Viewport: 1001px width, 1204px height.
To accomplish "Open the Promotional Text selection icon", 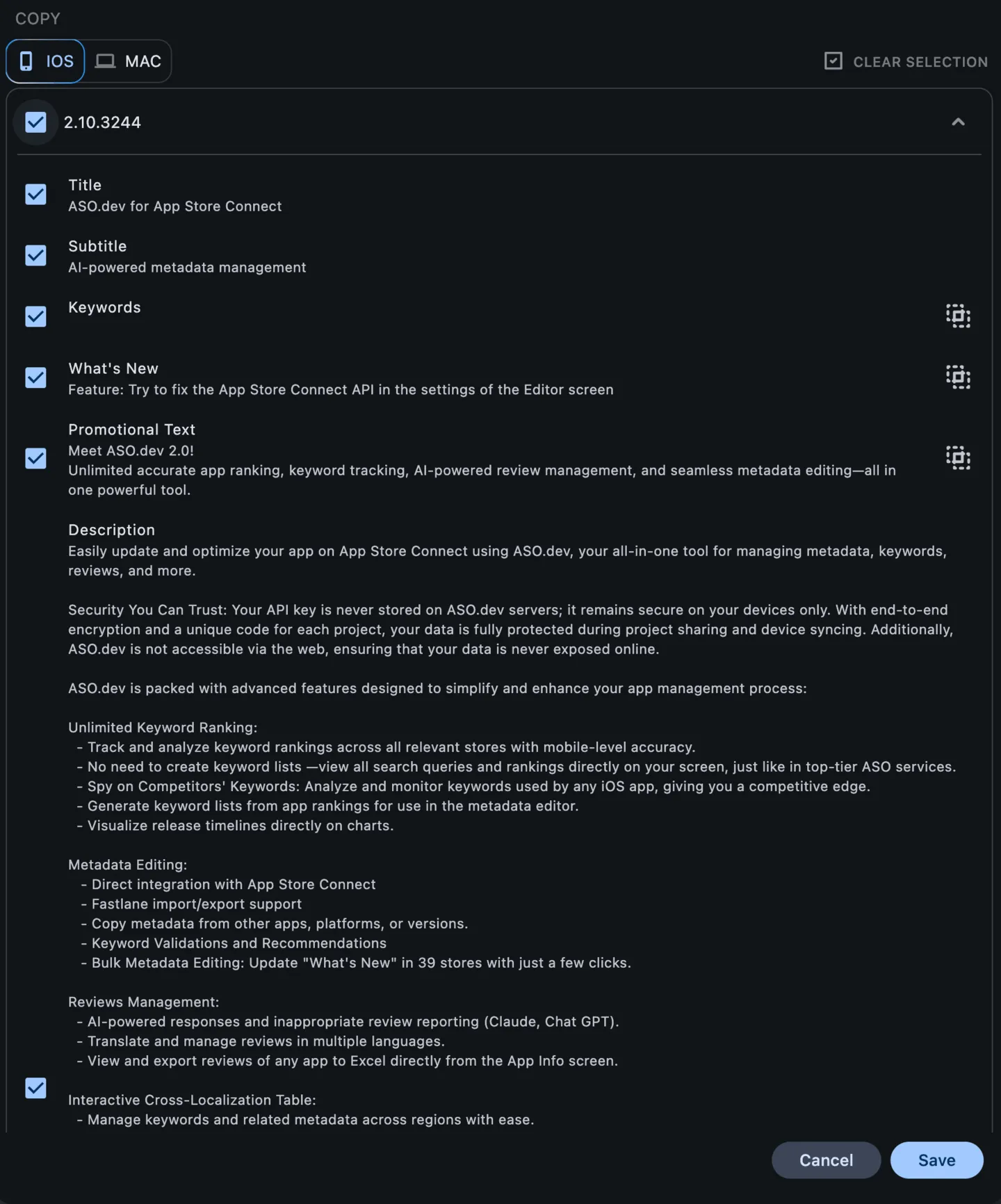I will (958, 458).
